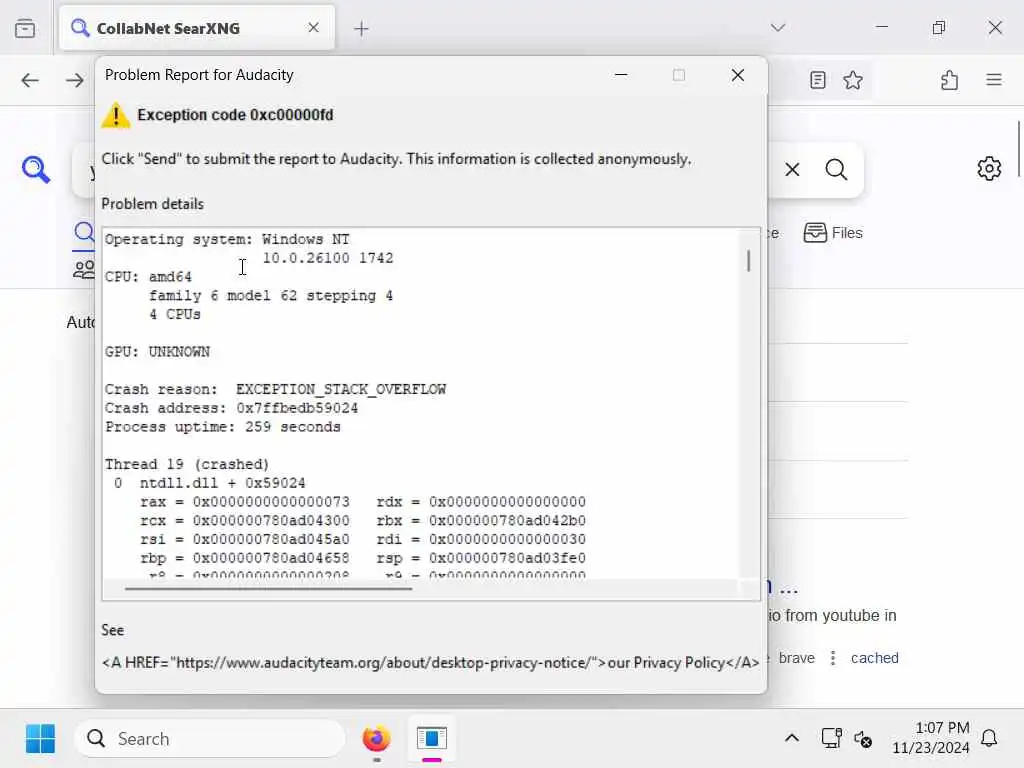Viewport: 1024px width, 768px height.
Task: Close the Problem Report for Audacity dialog
Action: click(738, 75)
